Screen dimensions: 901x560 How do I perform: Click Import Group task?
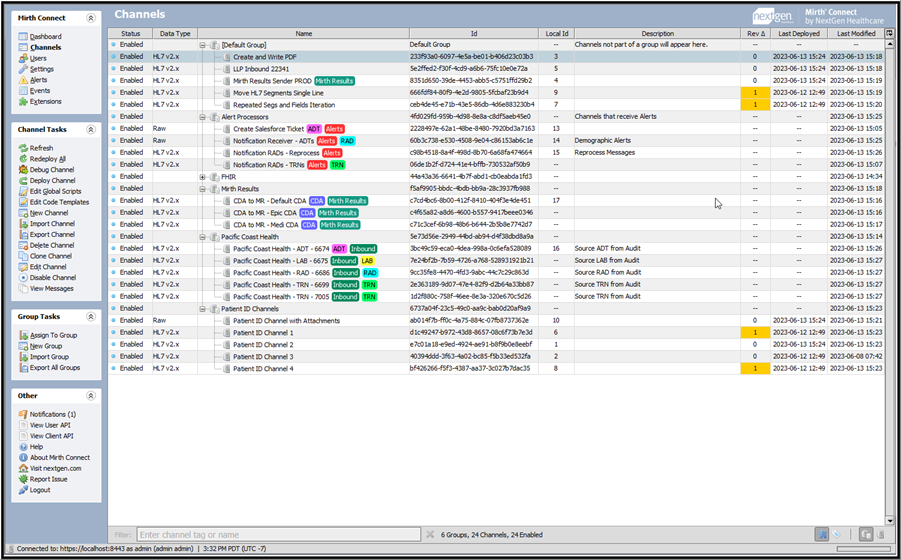pyautogui.click(x=49, y=357)
